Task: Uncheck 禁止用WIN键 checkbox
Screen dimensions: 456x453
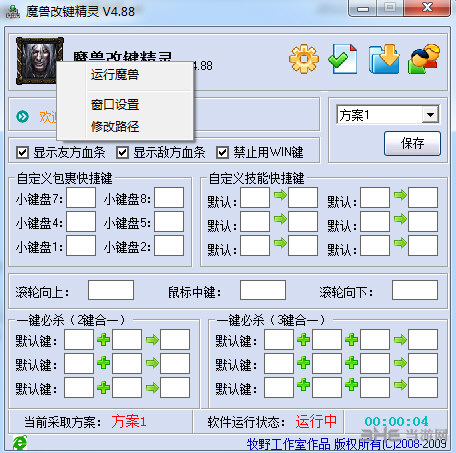Action: (222, 153)
